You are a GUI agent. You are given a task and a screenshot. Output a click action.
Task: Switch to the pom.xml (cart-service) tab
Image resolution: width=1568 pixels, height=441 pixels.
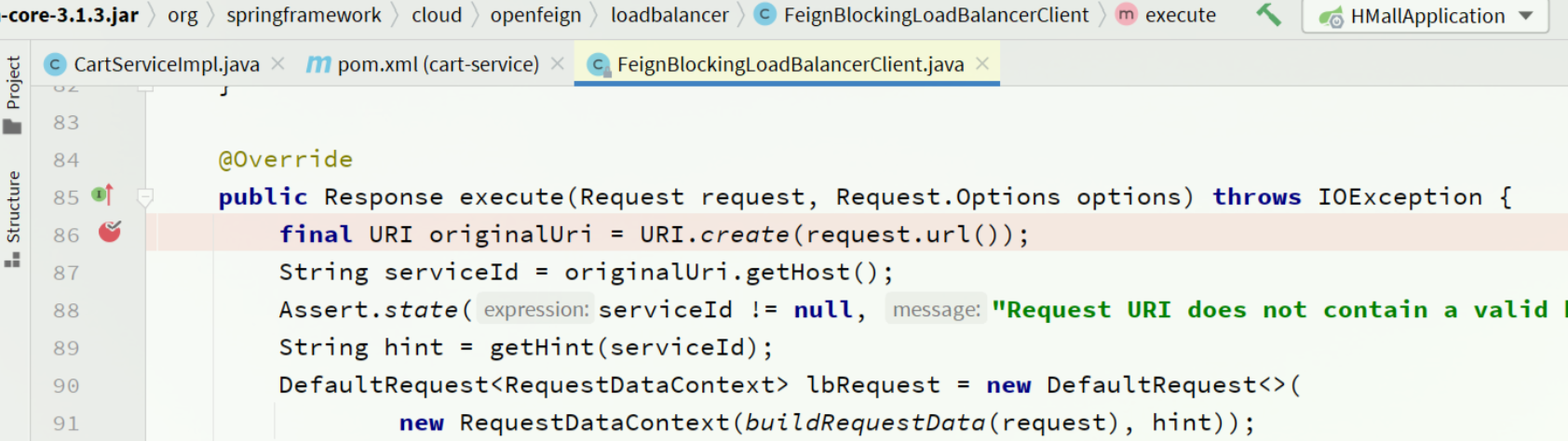pos(424,64)
